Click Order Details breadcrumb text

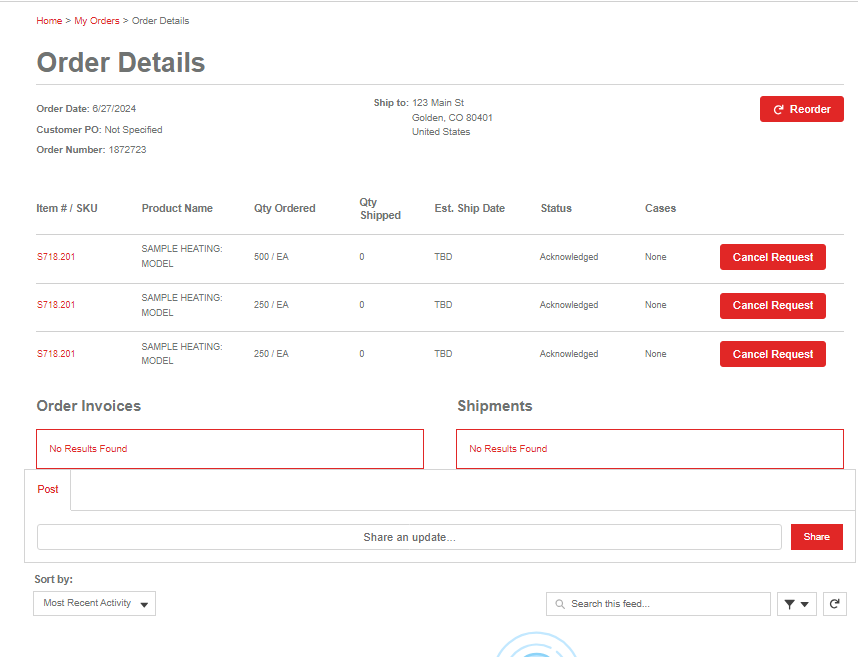(160, 21)
